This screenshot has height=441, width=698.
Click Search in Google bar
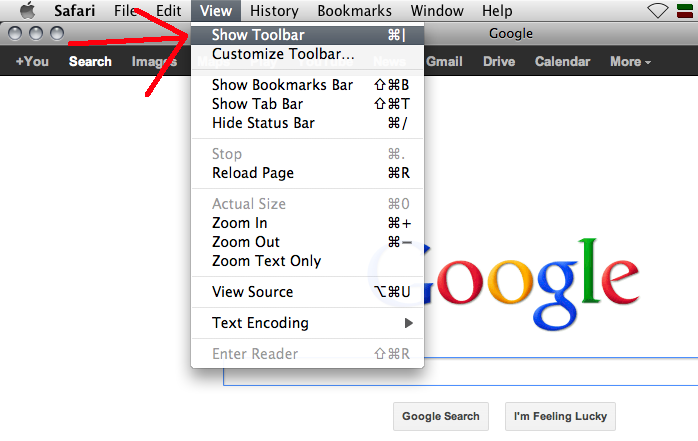click(90, 61)
